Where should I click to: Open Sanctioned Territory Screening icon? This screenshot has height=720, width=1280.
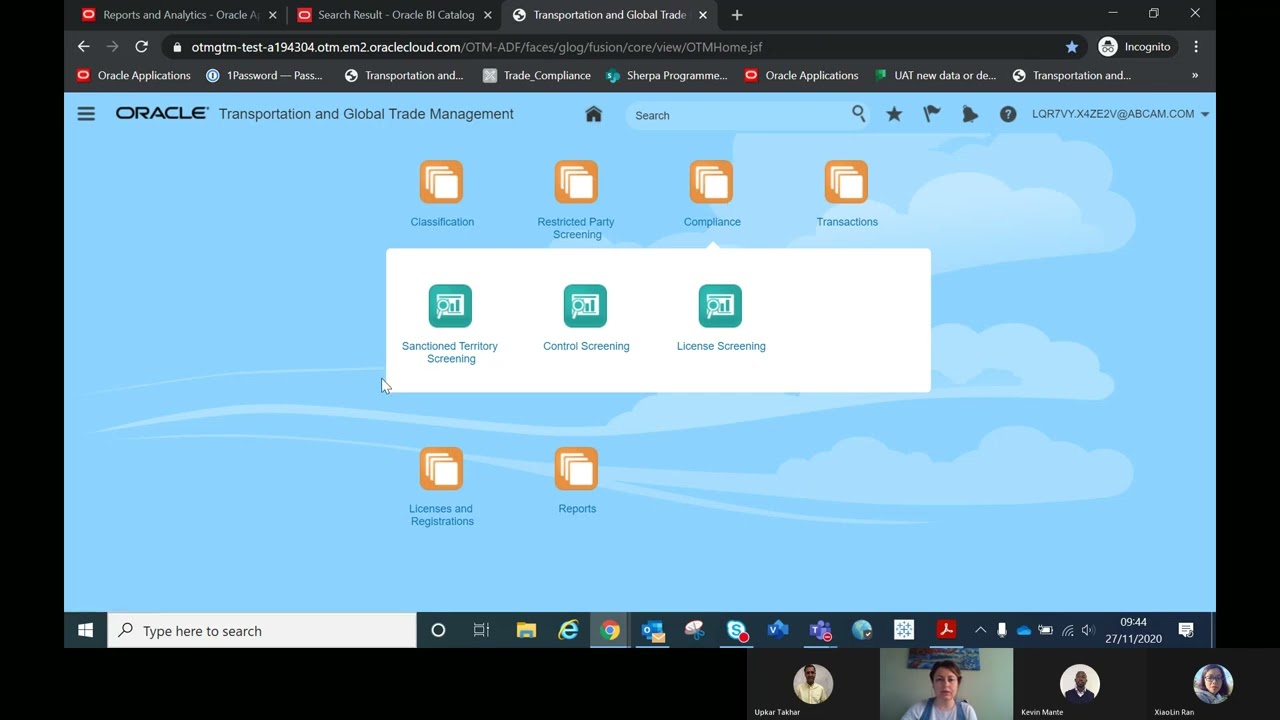pyautogui.click(x=450, y=306)
